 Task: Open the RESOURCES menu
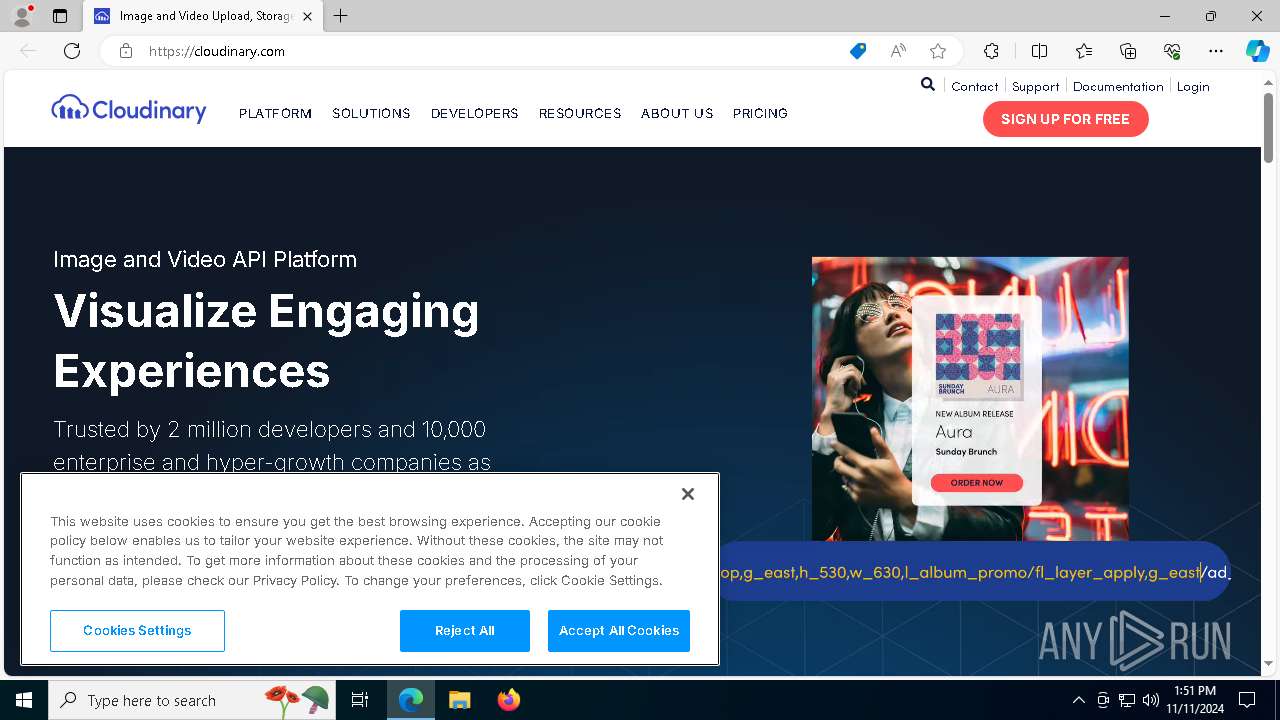(x=580, y=113)
